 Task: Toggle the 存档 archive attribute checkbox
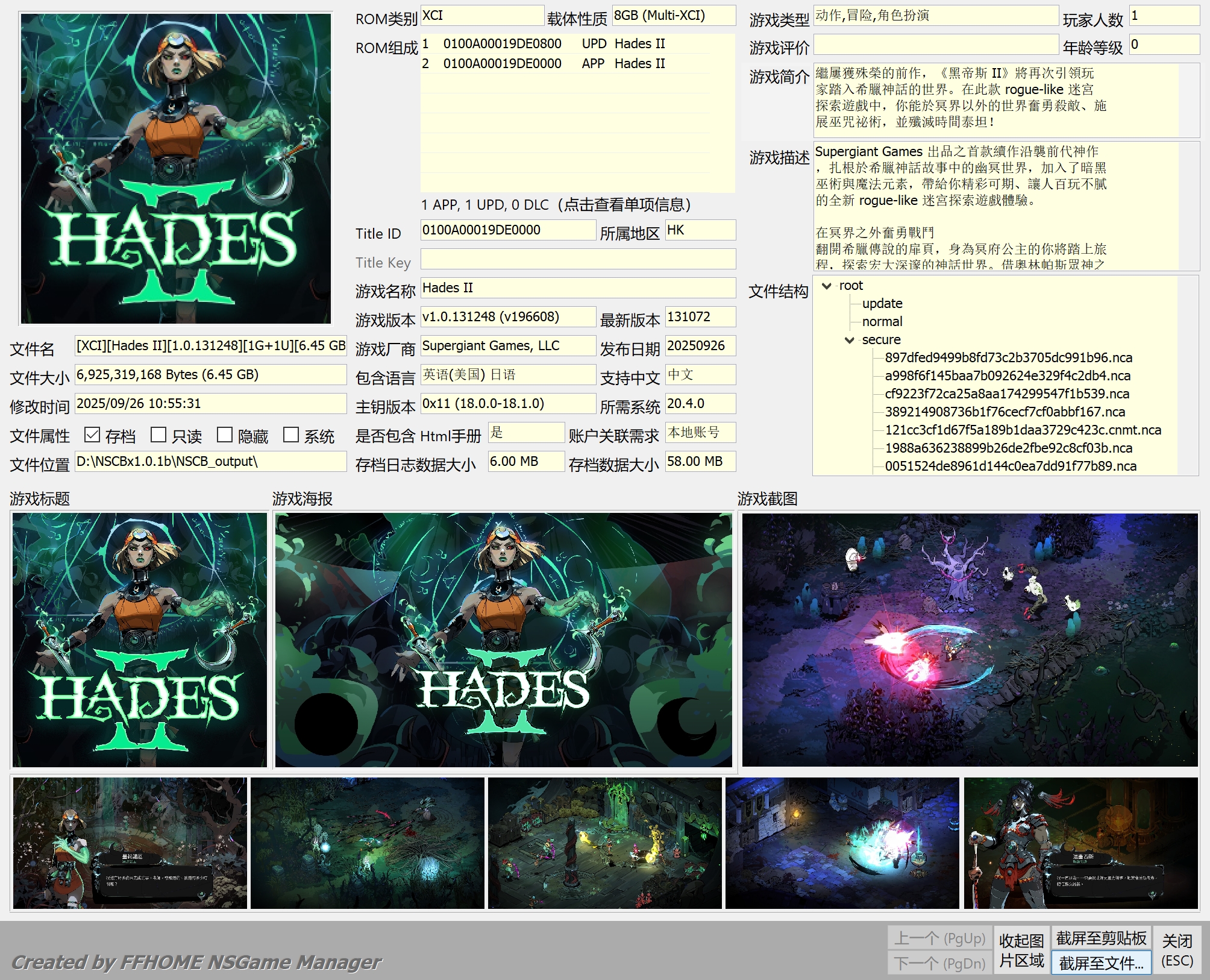[92, 435]
